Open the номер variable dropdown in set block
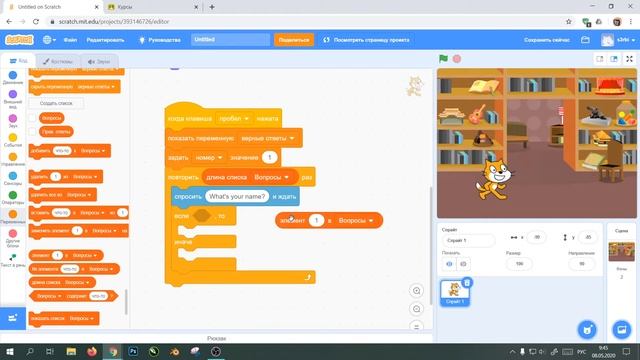The height and width of the screenshot is (360, 640). tap(209, 158)
